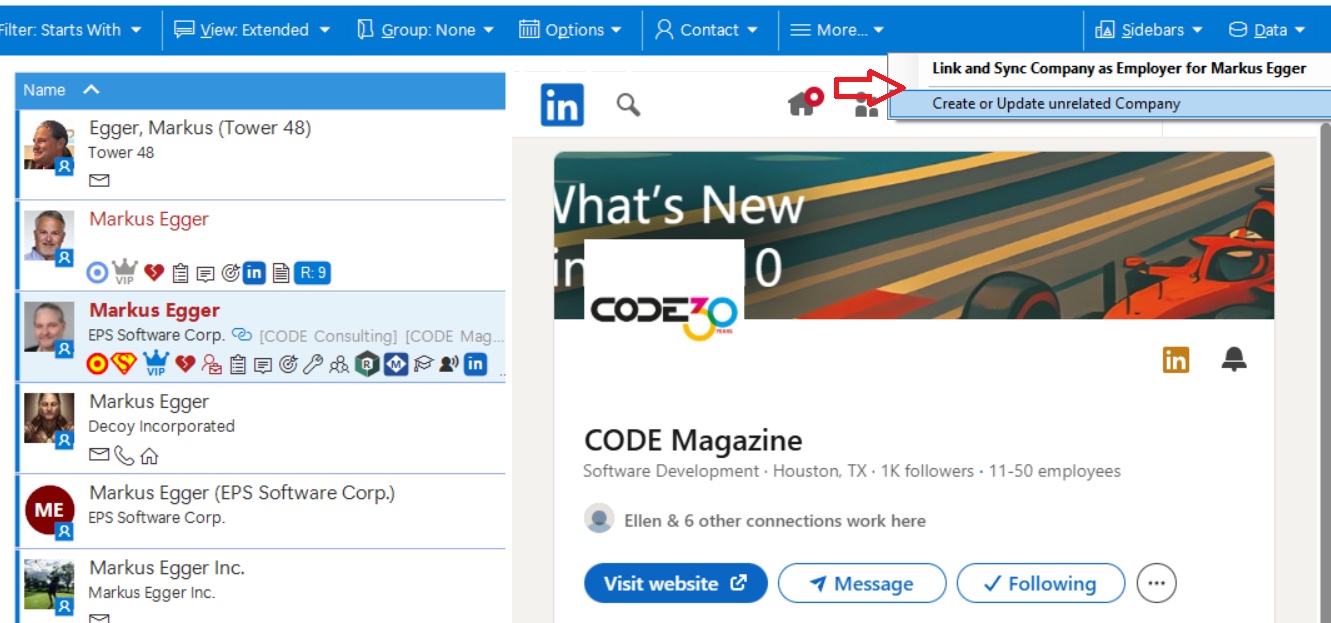Select the Egger, Markus (Tower 48) contact
This screenshot has height=623, width=1331.
(x=262, y=154)
